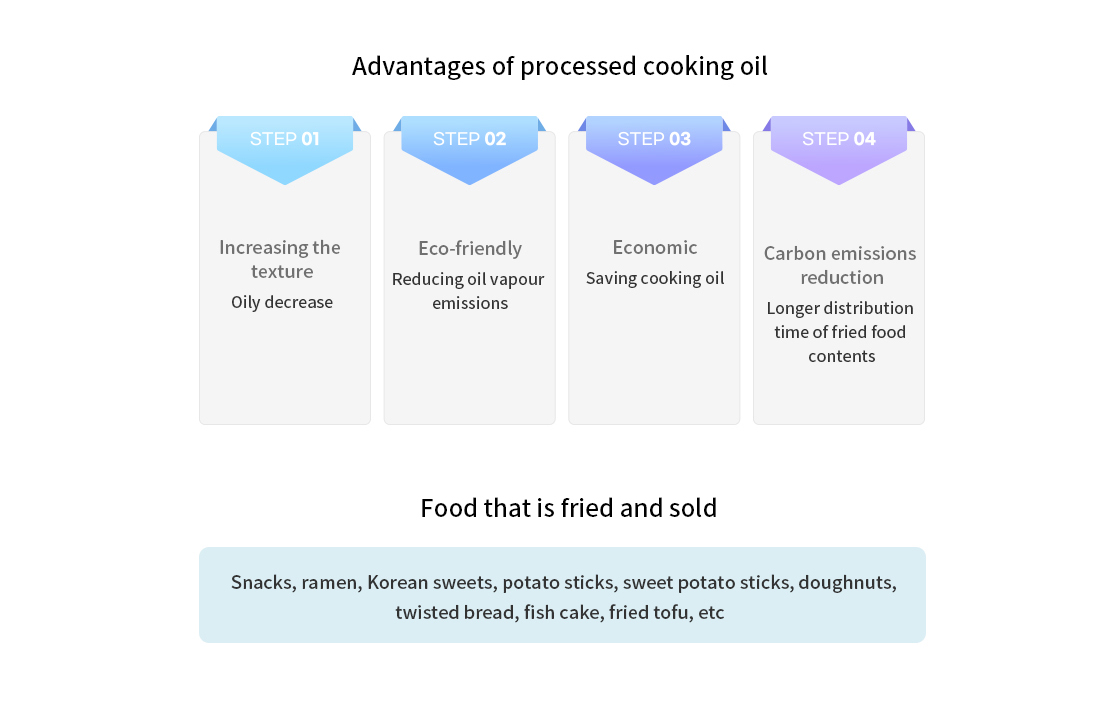Click the 'Eco-friendly' card heading
This screenshot has height=705, width=1100.
click(470, 248)
